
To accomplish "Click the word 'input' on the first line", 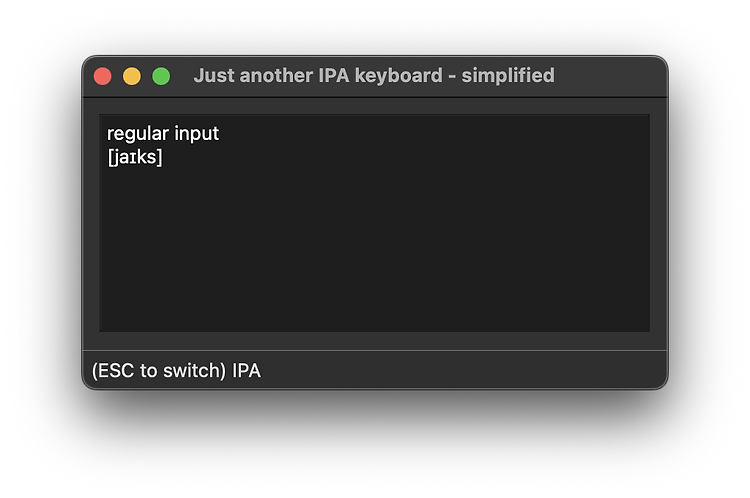I will tap(197, 133).
